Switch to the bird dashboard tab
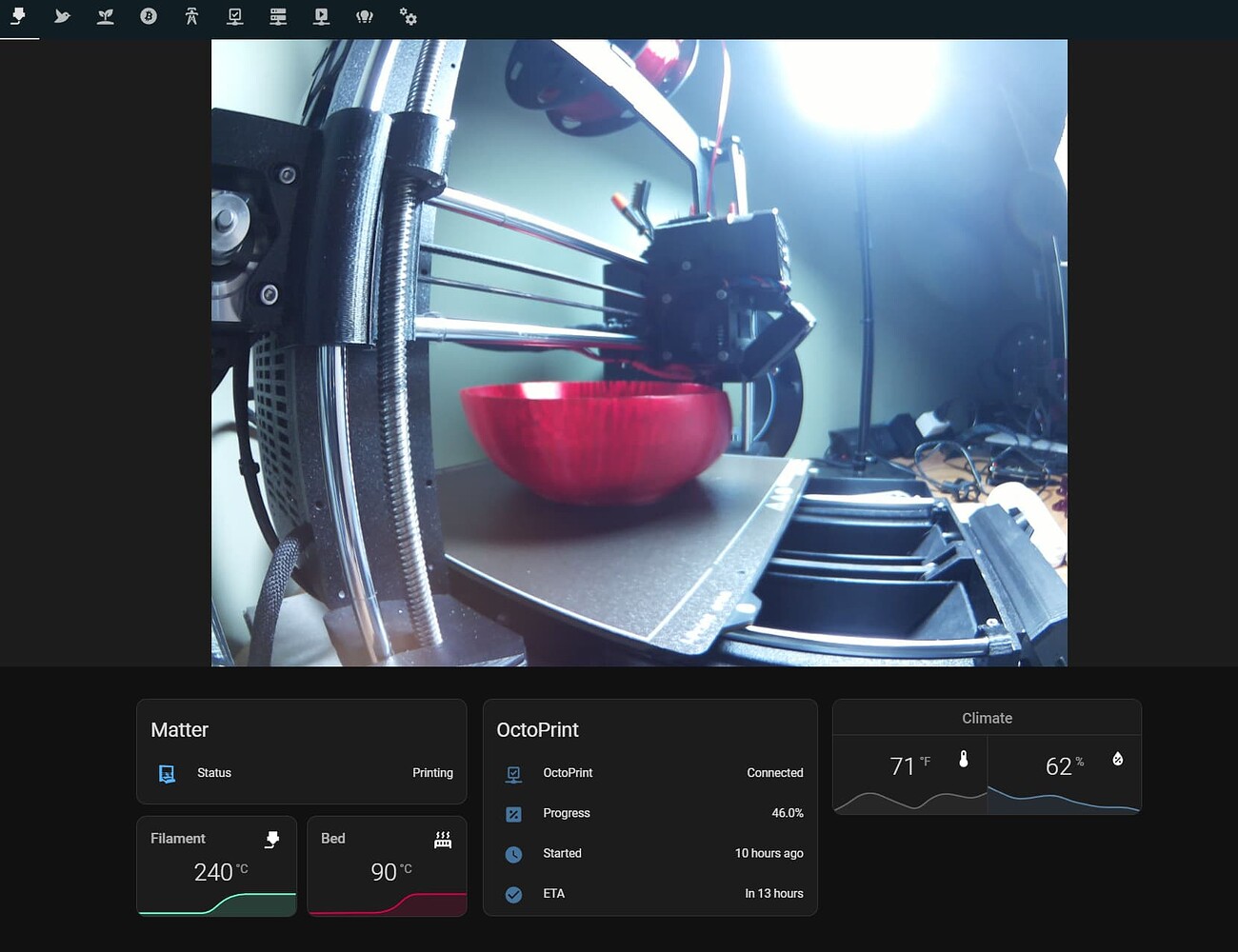 (62, 16)
